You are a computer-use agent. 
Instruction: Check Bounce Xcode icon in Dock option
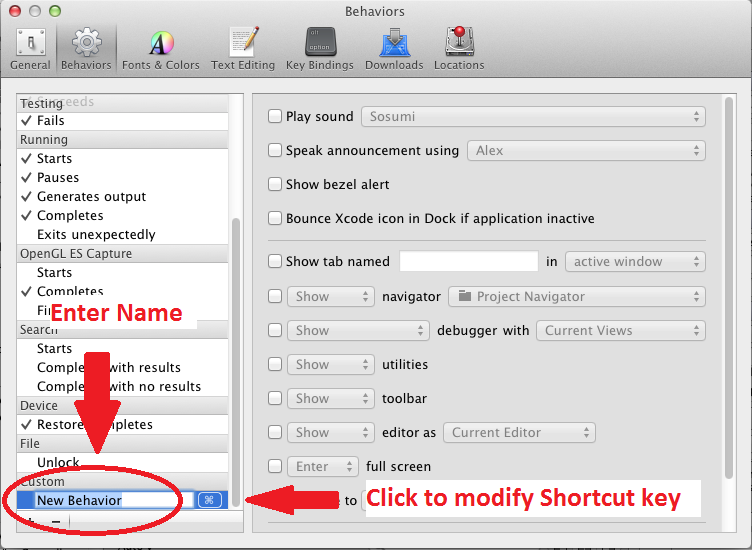click(x=275, y=218)
